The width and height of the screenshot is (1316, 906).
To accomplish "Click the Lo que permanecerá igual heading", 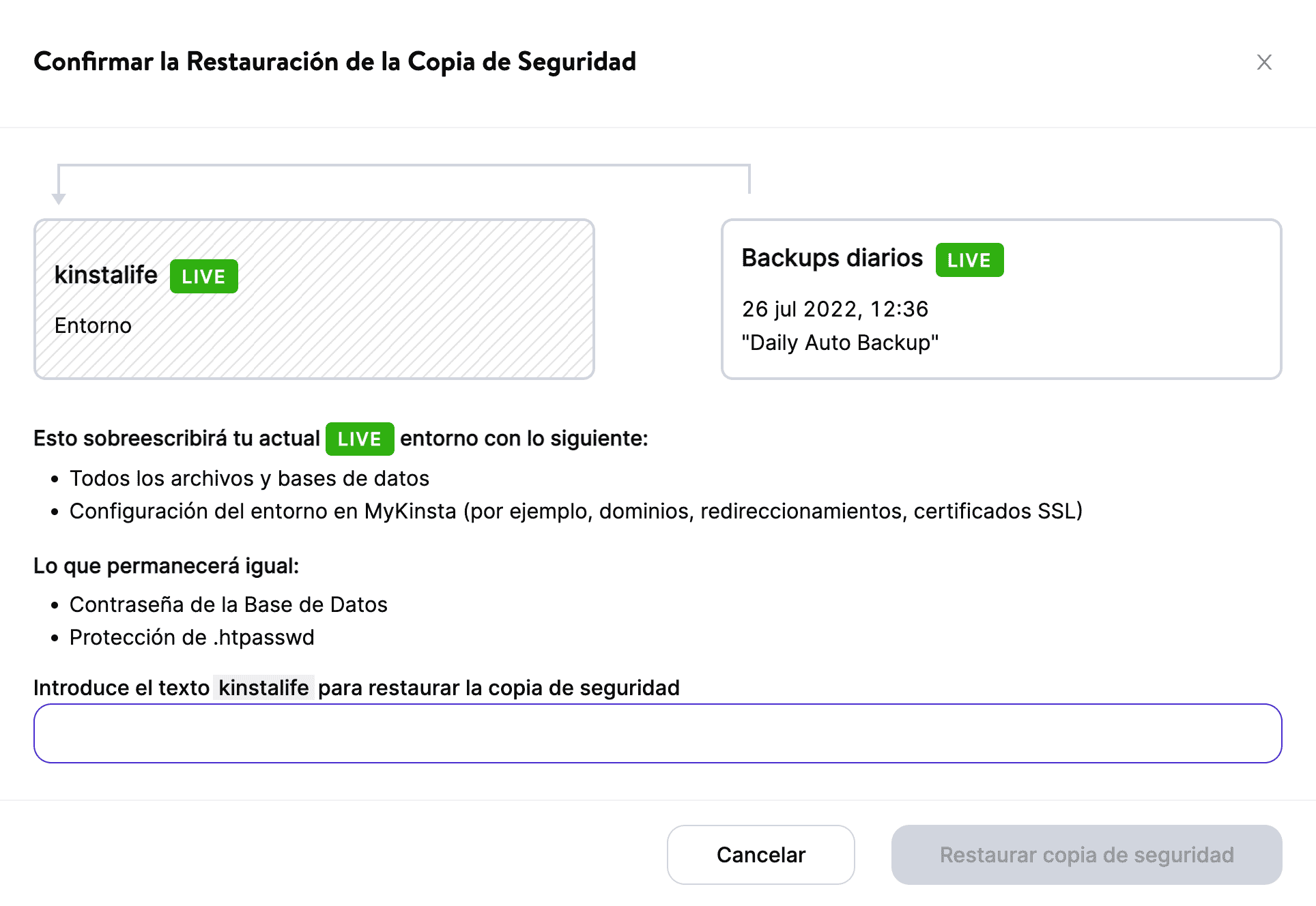I will [166, 566].
